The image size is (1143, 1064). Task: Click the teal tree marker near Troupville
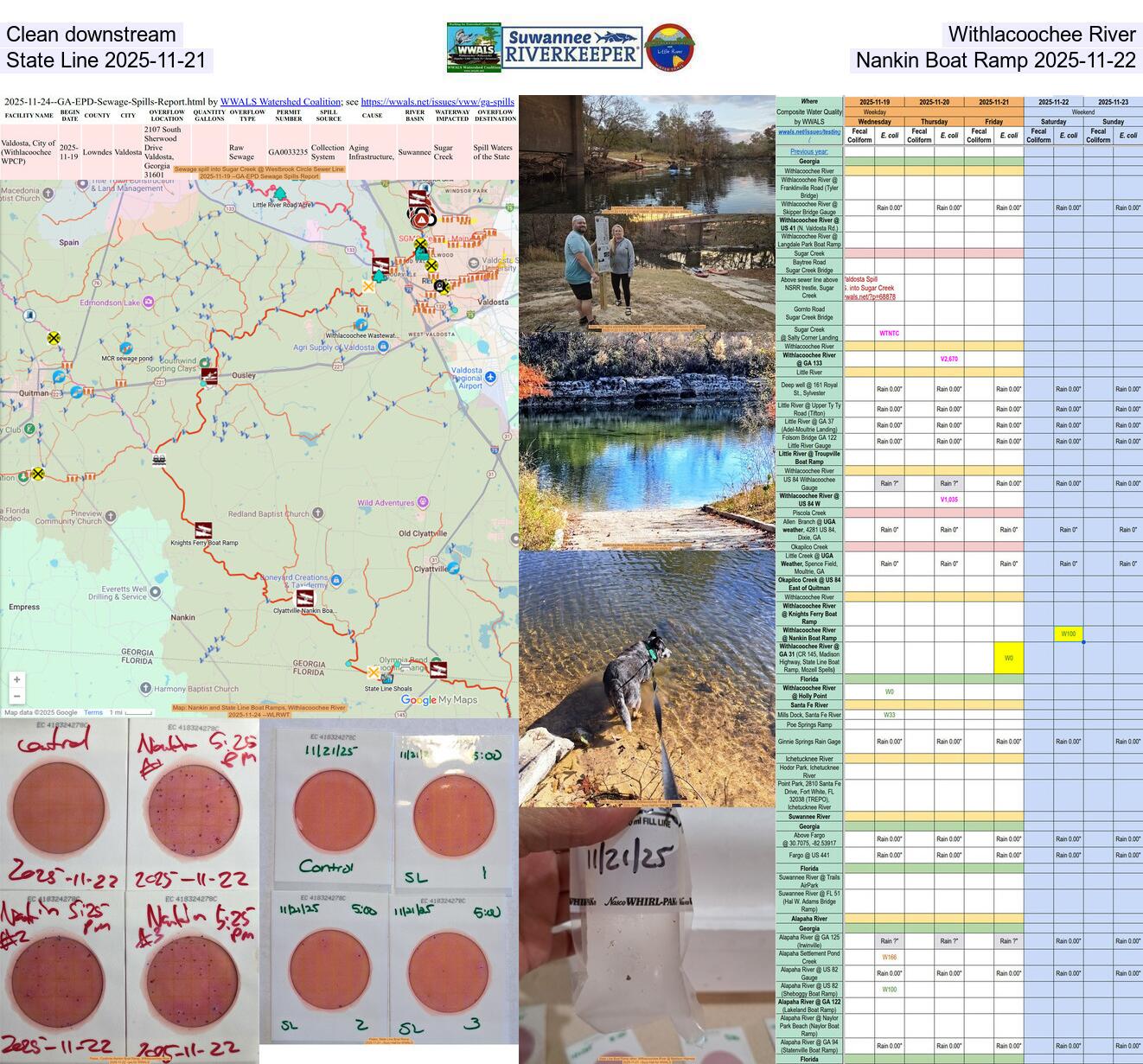[379, 277]
